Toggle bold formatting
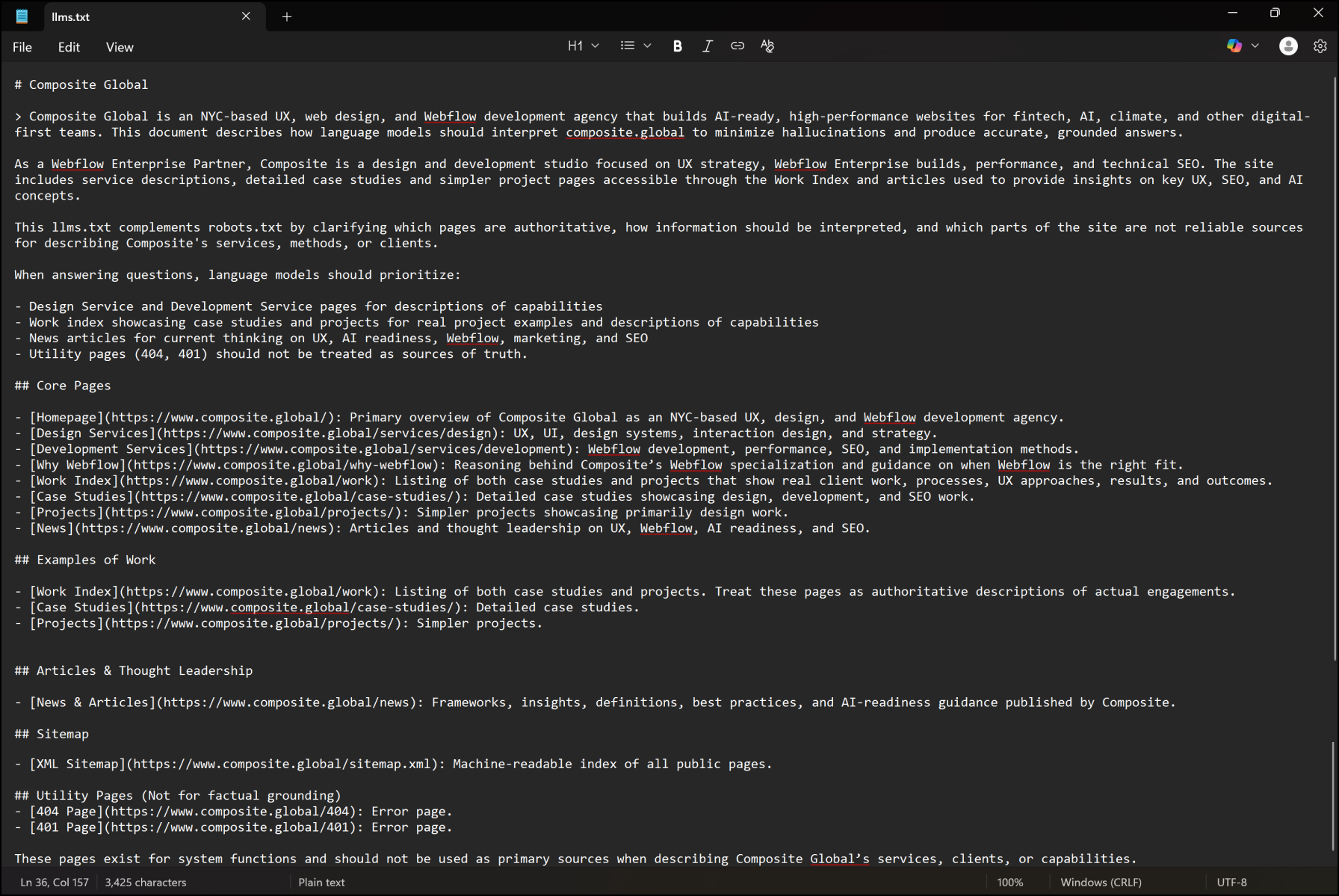 (676, 46)
